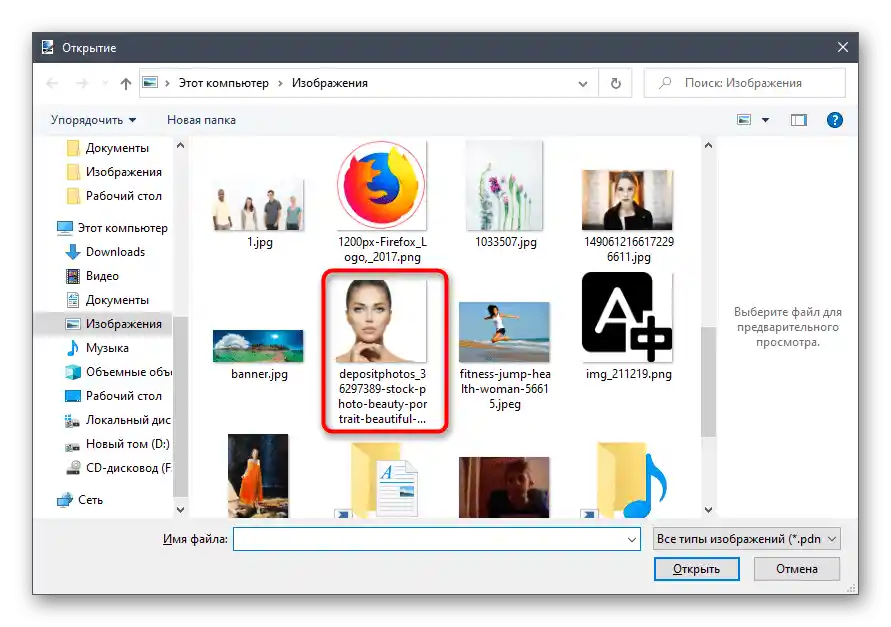
Task: Click the Back navigation arrow
Action: pos(52,84)
